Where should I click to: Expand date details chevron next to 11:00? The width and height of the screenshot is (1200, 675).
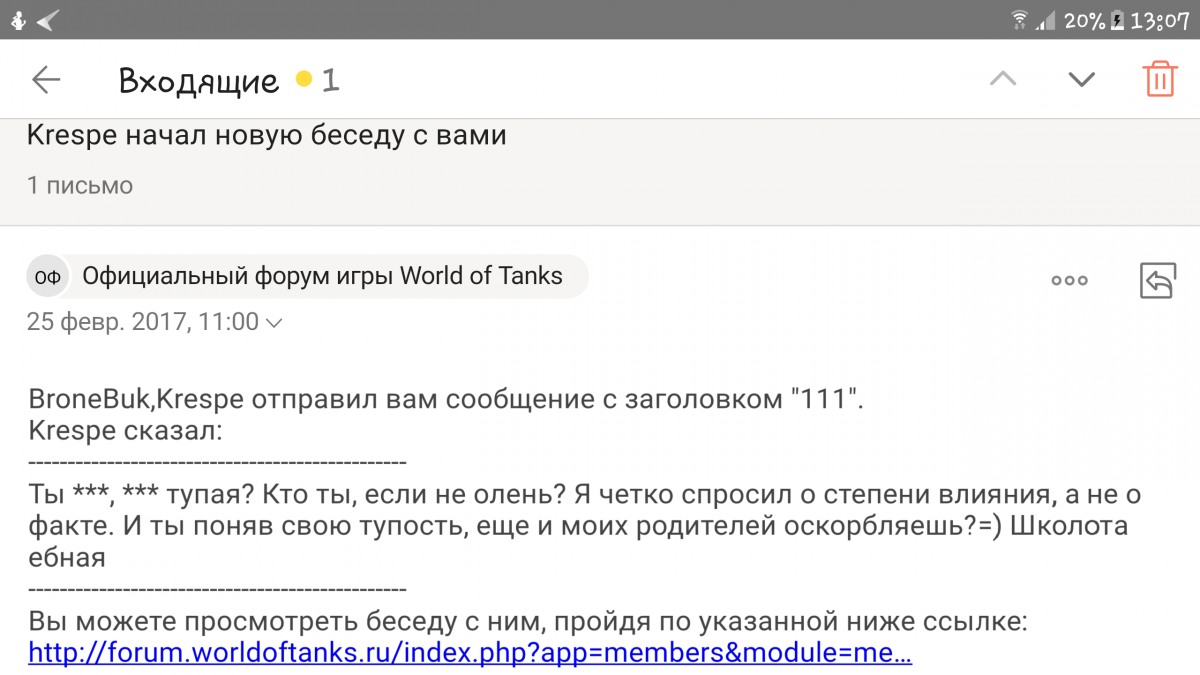pyautogui.click(x=275, y=322)
